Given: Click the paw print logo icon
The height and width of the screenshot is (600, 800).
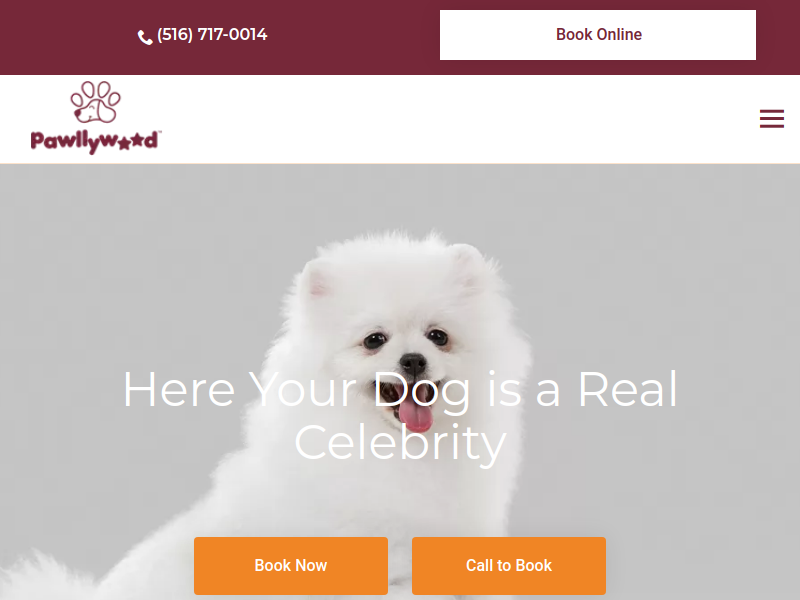Looking at the screenshot, I should (x=95, y=102).
